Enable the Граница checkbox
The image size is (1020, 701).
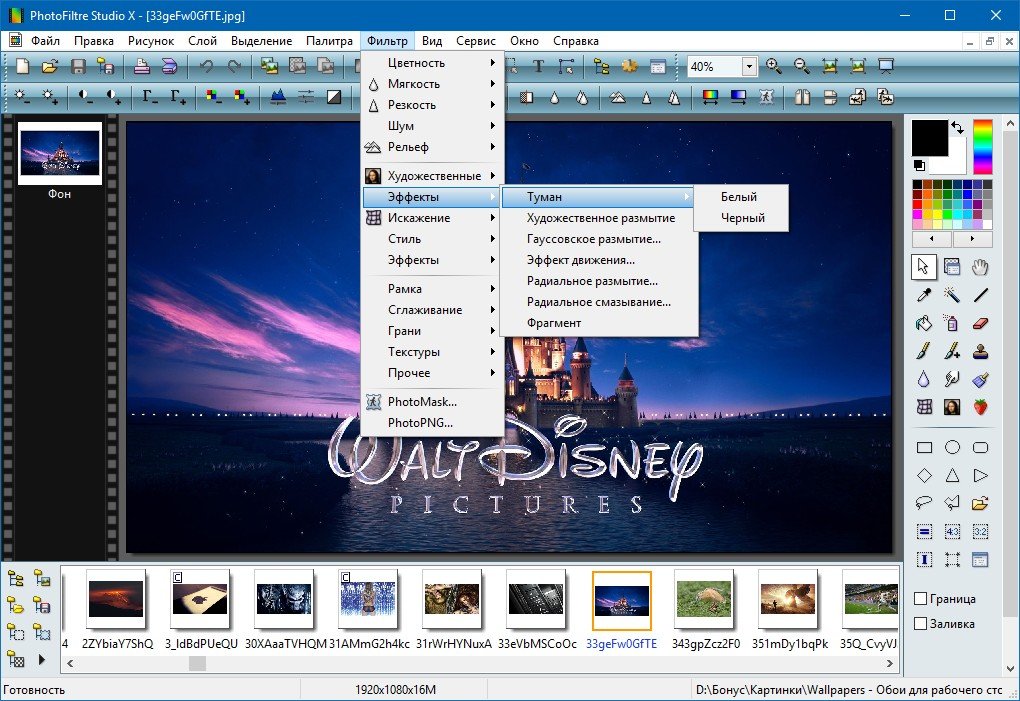[x=921, y=599]
